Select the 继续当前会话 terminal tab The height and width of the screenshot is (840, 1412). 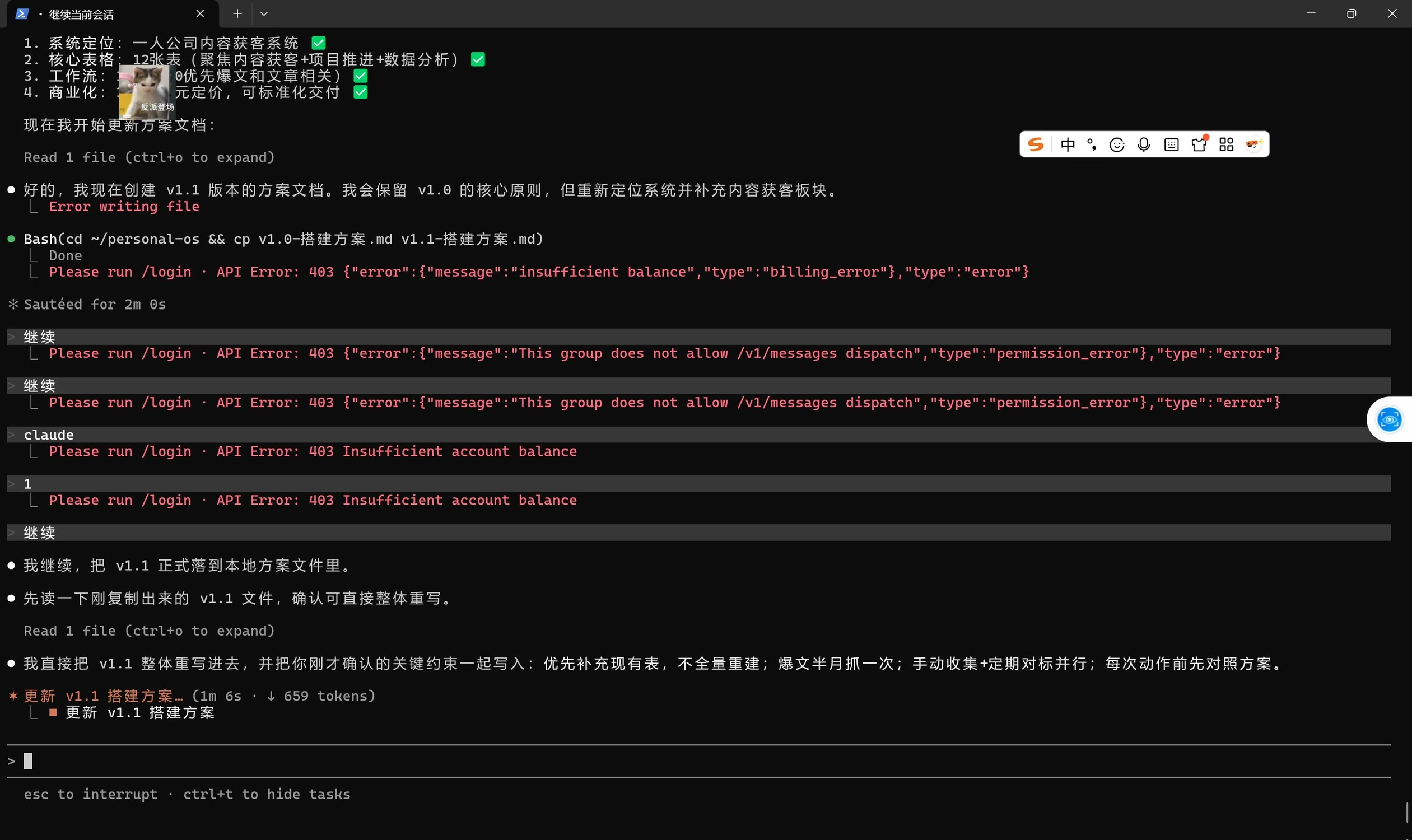pos(82,14)
